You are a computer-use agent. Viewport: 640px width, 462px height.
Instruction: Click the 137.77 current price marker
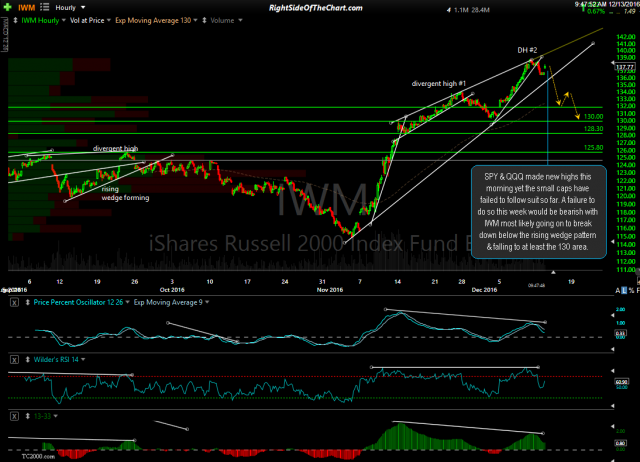625,67
